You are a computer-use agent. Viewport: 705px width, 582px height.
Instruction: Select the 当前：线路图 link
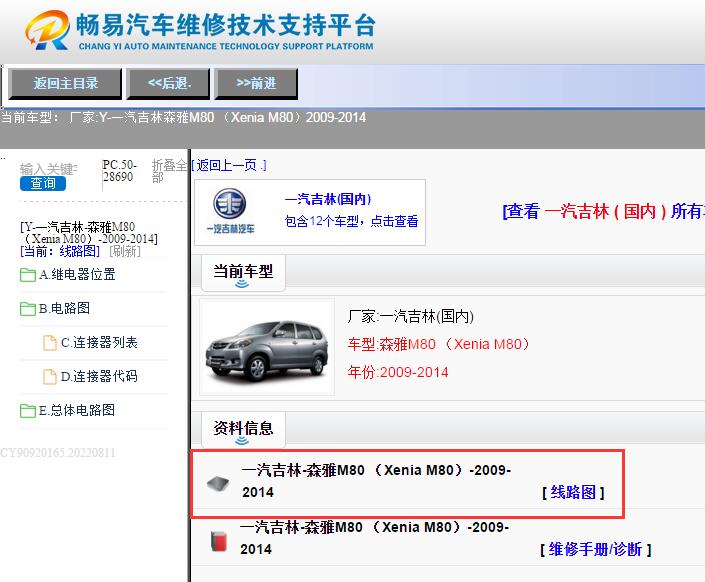[60, 251]
